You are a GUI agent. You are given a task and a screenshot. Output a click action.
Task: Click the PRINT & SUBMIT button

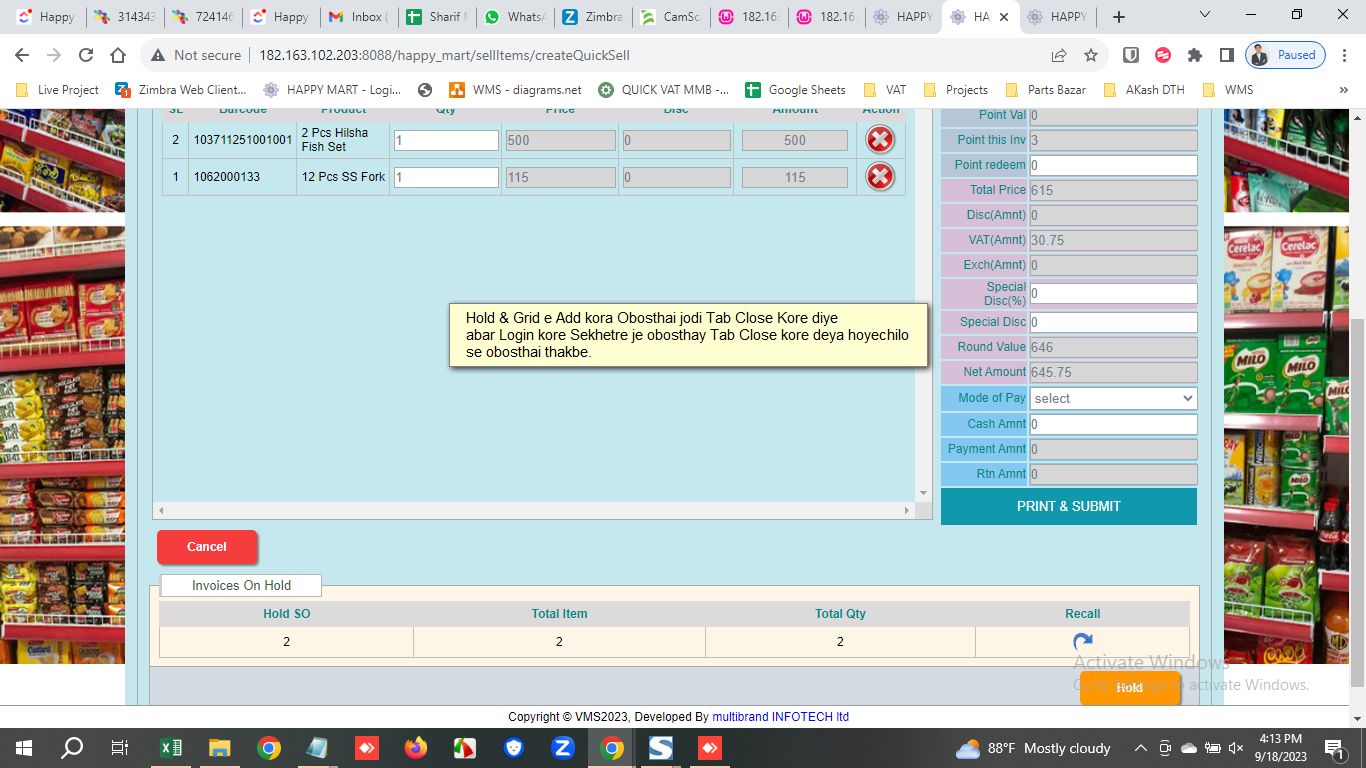click(x=1068, y=506)
